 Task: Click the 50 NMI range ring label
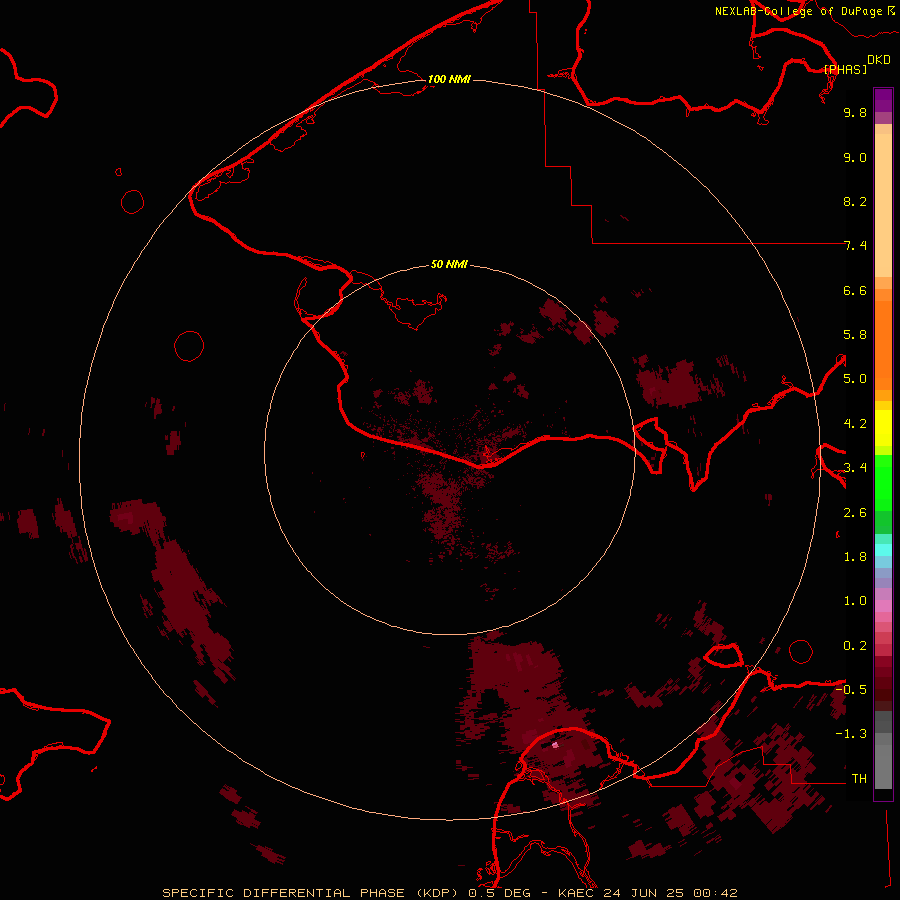point(449,264)
